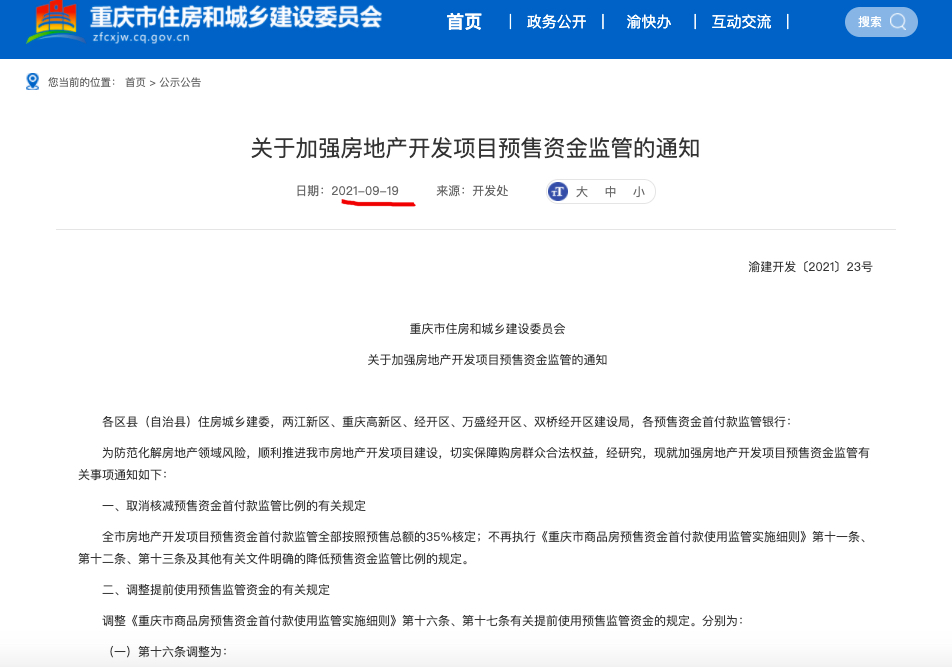Go to the 渝快办 section
This screenshot has height=667, width=952.
649,22
